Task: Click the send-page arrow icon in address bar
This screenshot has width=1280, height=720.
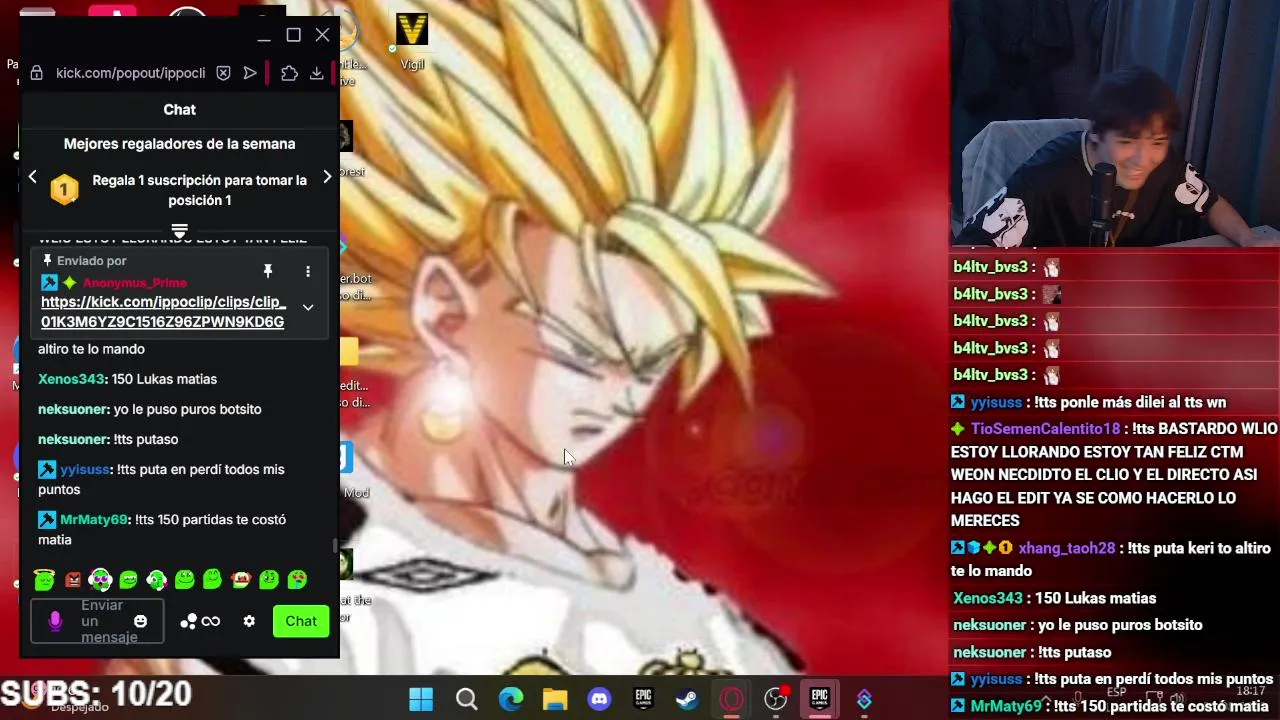Action: [250, 73]
